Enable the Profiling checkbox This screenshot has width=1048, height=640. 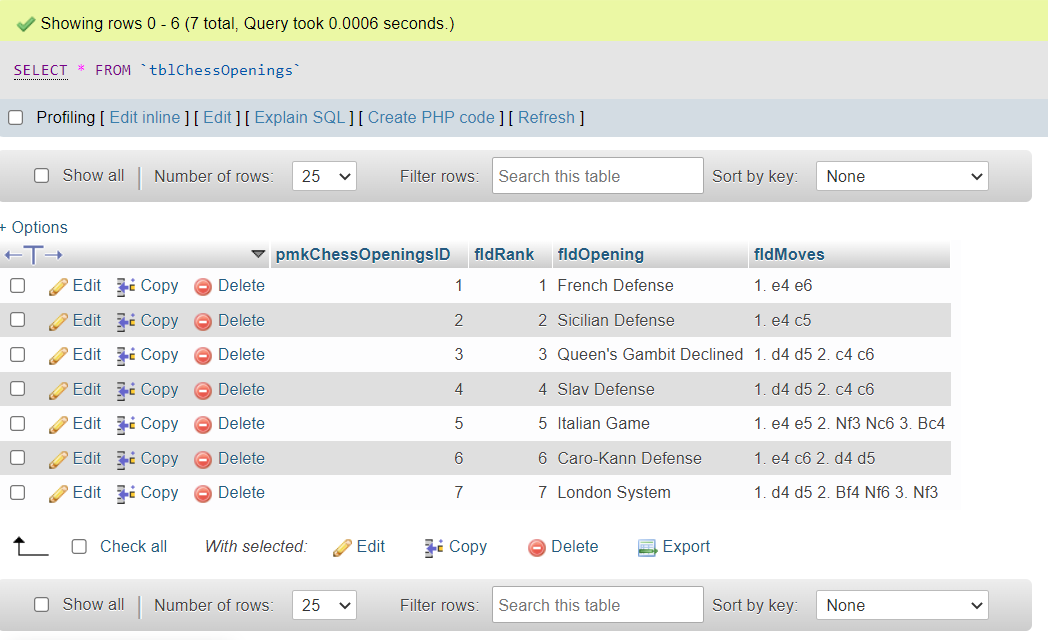click(x=16, y=118)
